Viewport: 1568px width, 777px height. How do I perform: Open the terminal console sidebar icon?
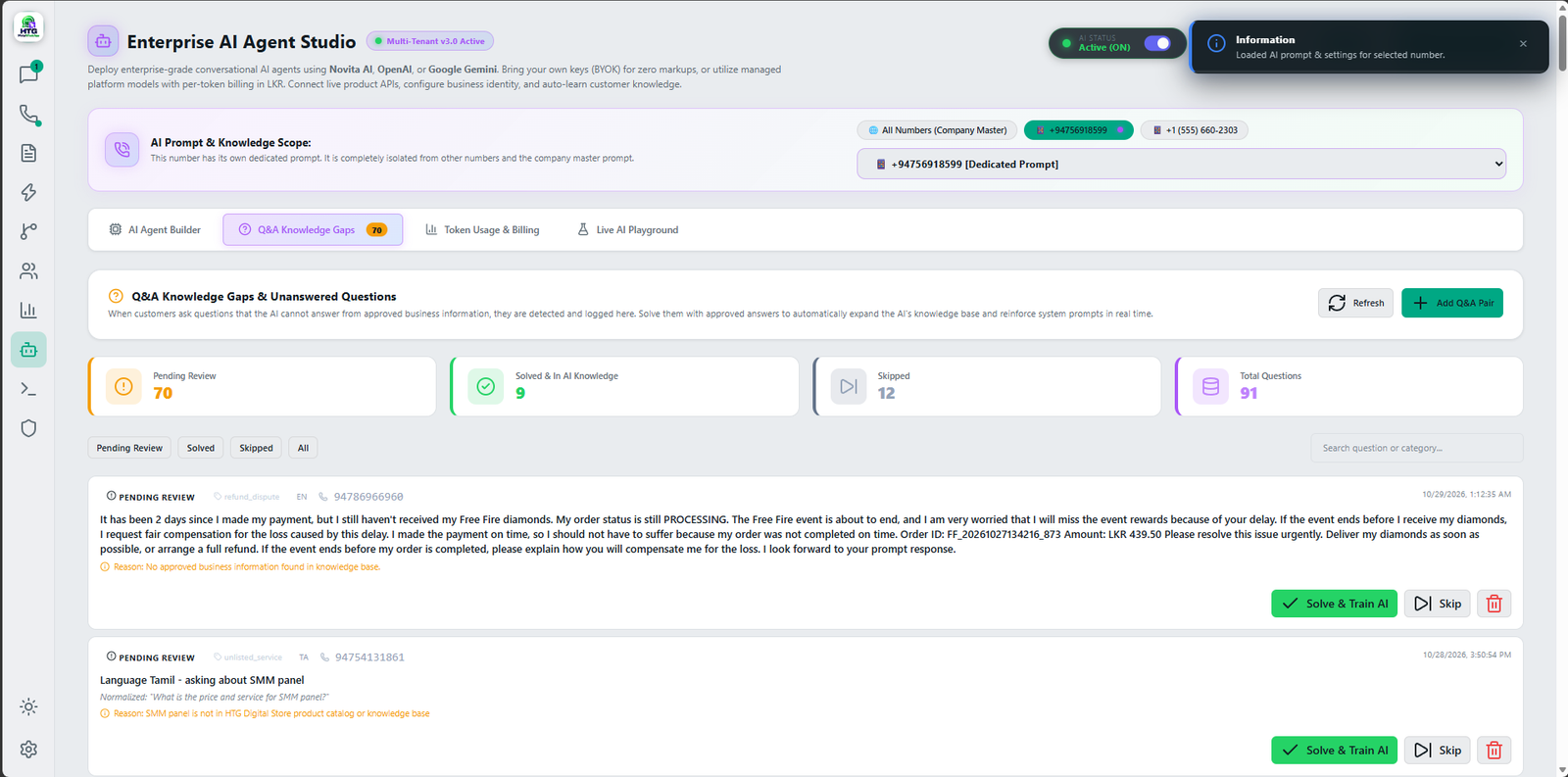coord(28,389)
